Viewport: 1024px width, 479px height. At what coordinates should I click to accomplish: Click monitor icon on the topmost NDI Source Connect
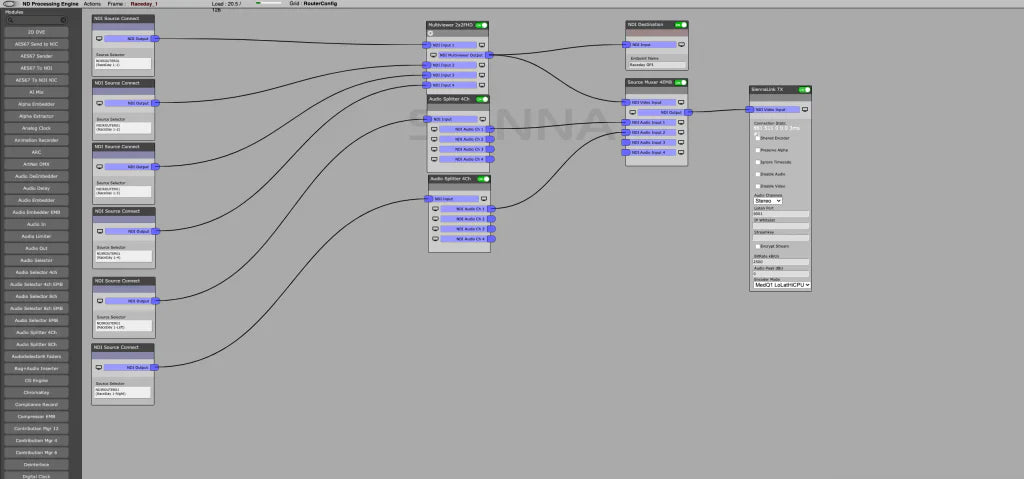pyautogui.click(x=99, y=39)
